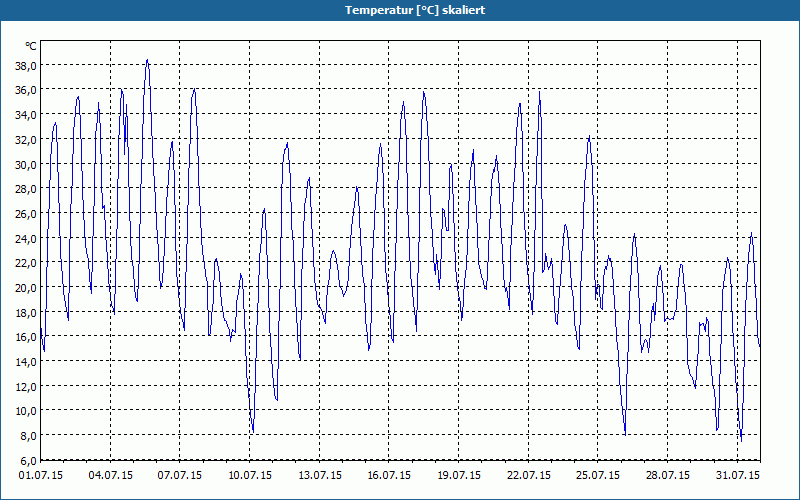Click the 6,0 y-axis value
This screenshot has width=800, height=500.
point(28,460)
